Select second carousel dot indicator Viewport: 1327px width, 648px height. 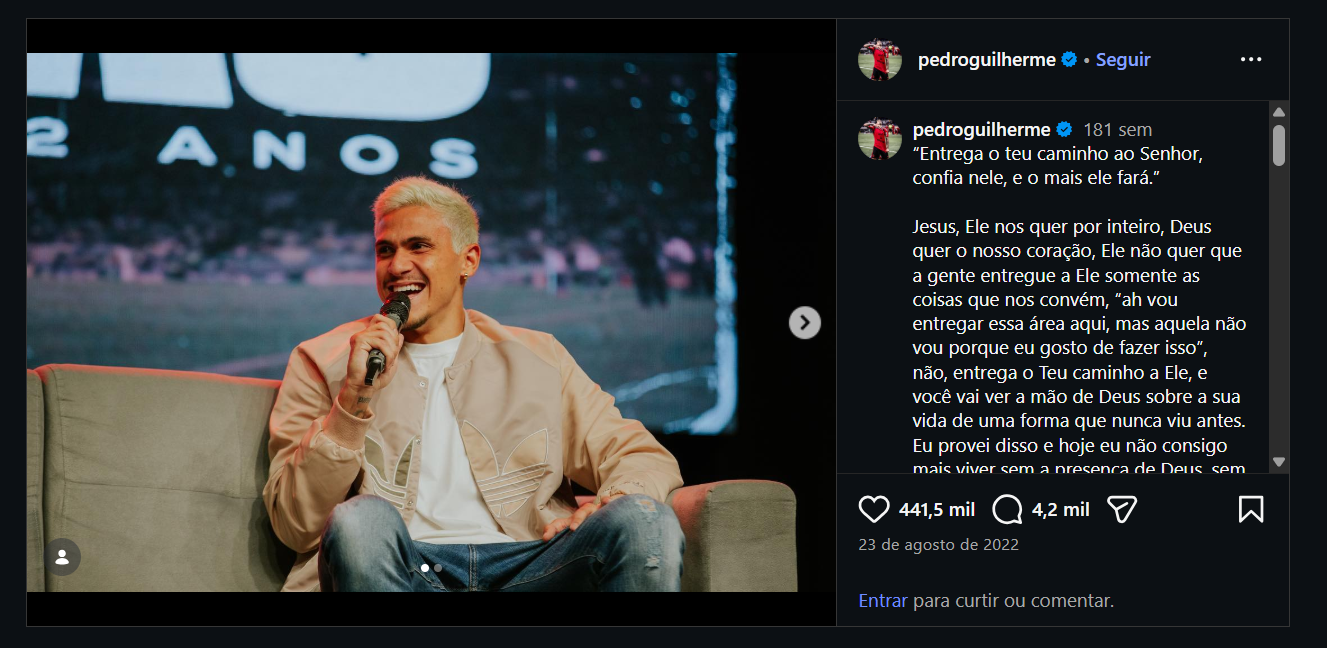pos(438,568)
